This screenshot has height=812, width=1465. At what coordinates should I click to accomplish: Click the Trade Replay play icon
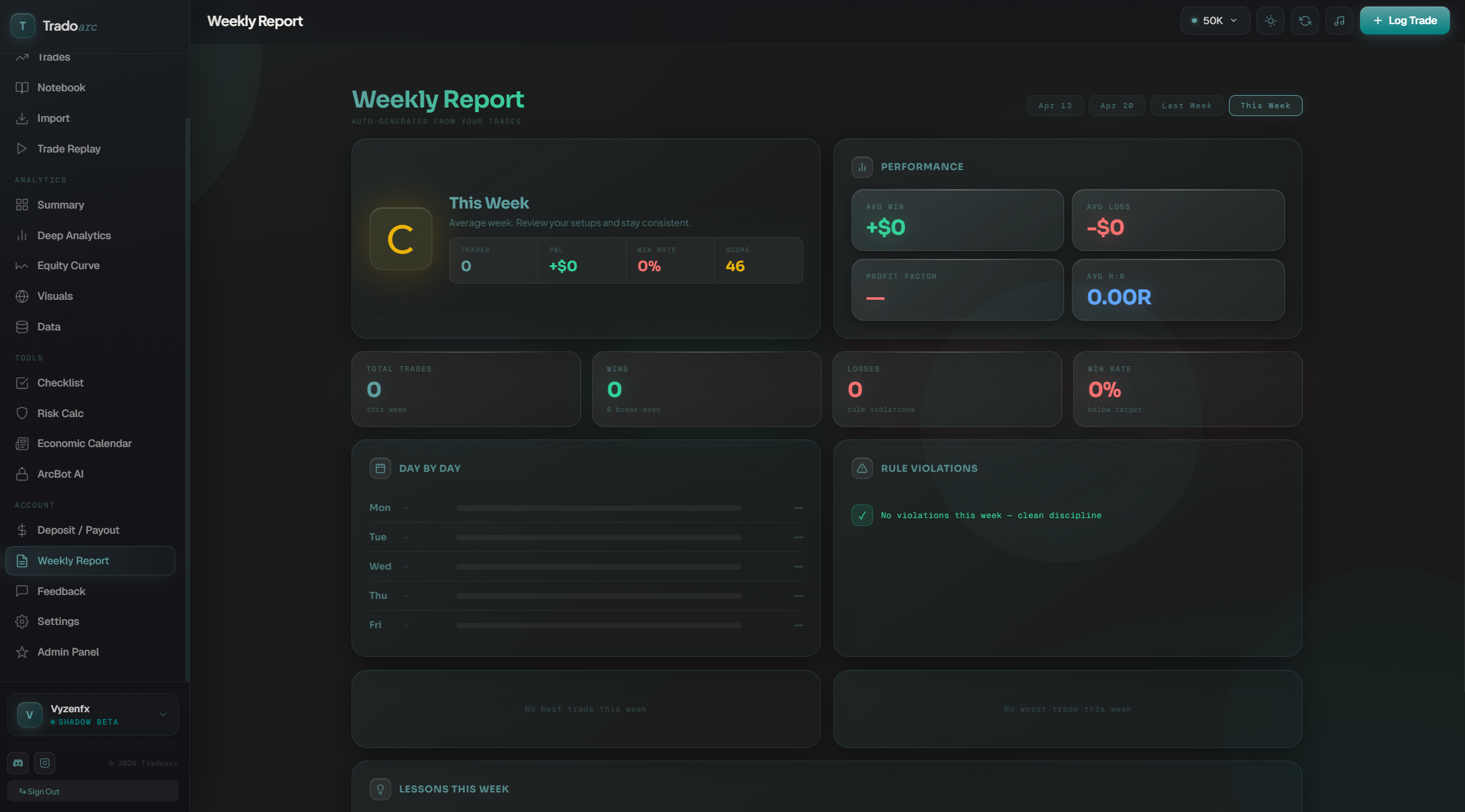click(22, 149)
